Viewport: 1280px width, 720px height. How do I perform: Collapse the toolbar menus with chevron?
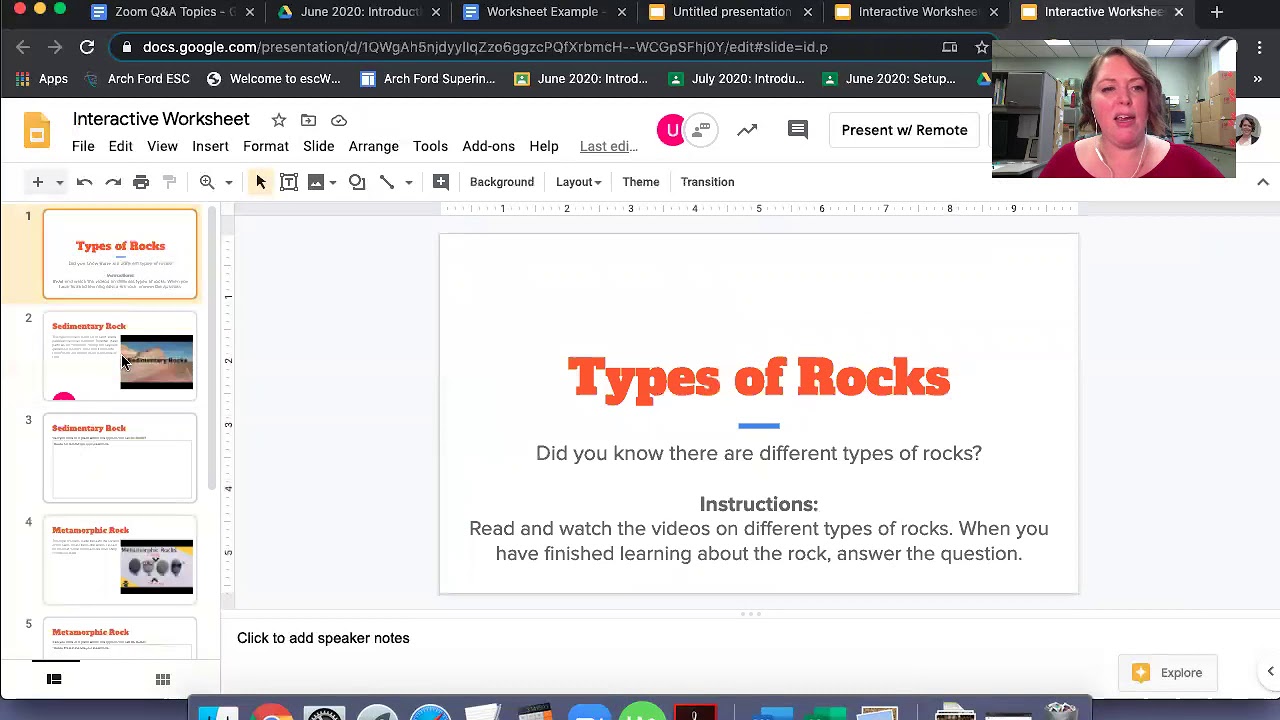pyautogui.click(x=1263, y=182)
